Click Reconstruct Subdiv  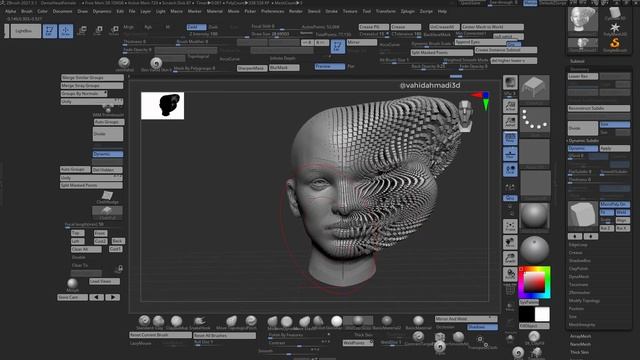598,108
